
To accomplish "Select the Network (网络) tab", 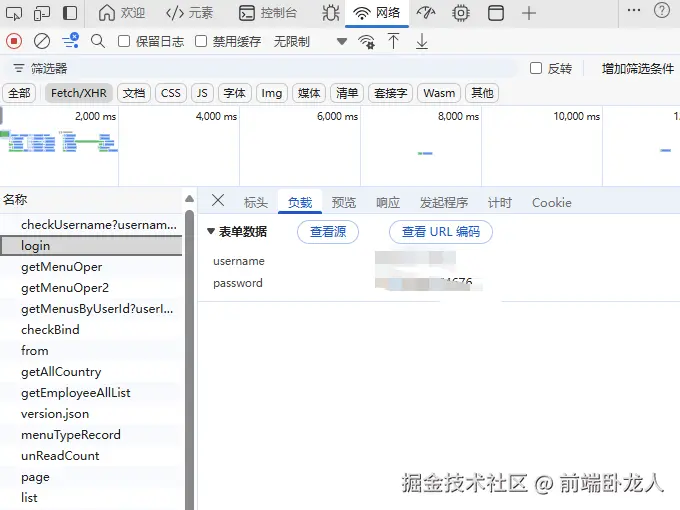I will (376, 13).
